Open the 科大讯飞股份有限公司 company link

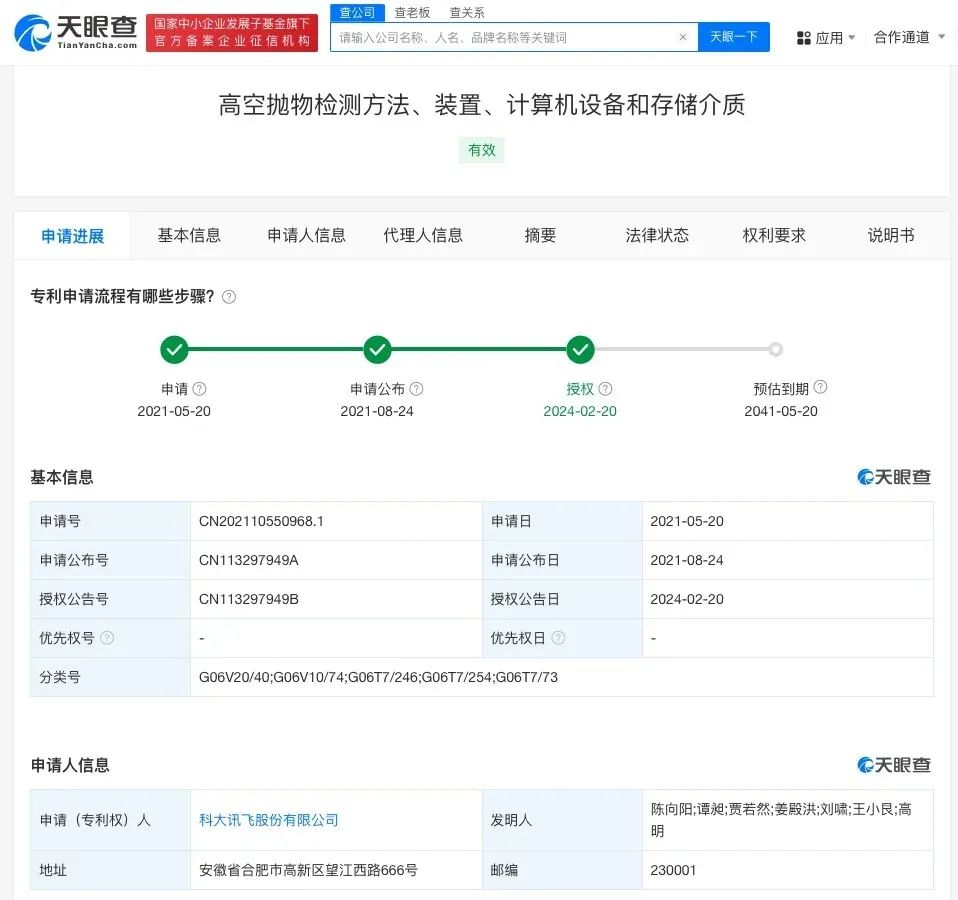[x=269, y=820]
